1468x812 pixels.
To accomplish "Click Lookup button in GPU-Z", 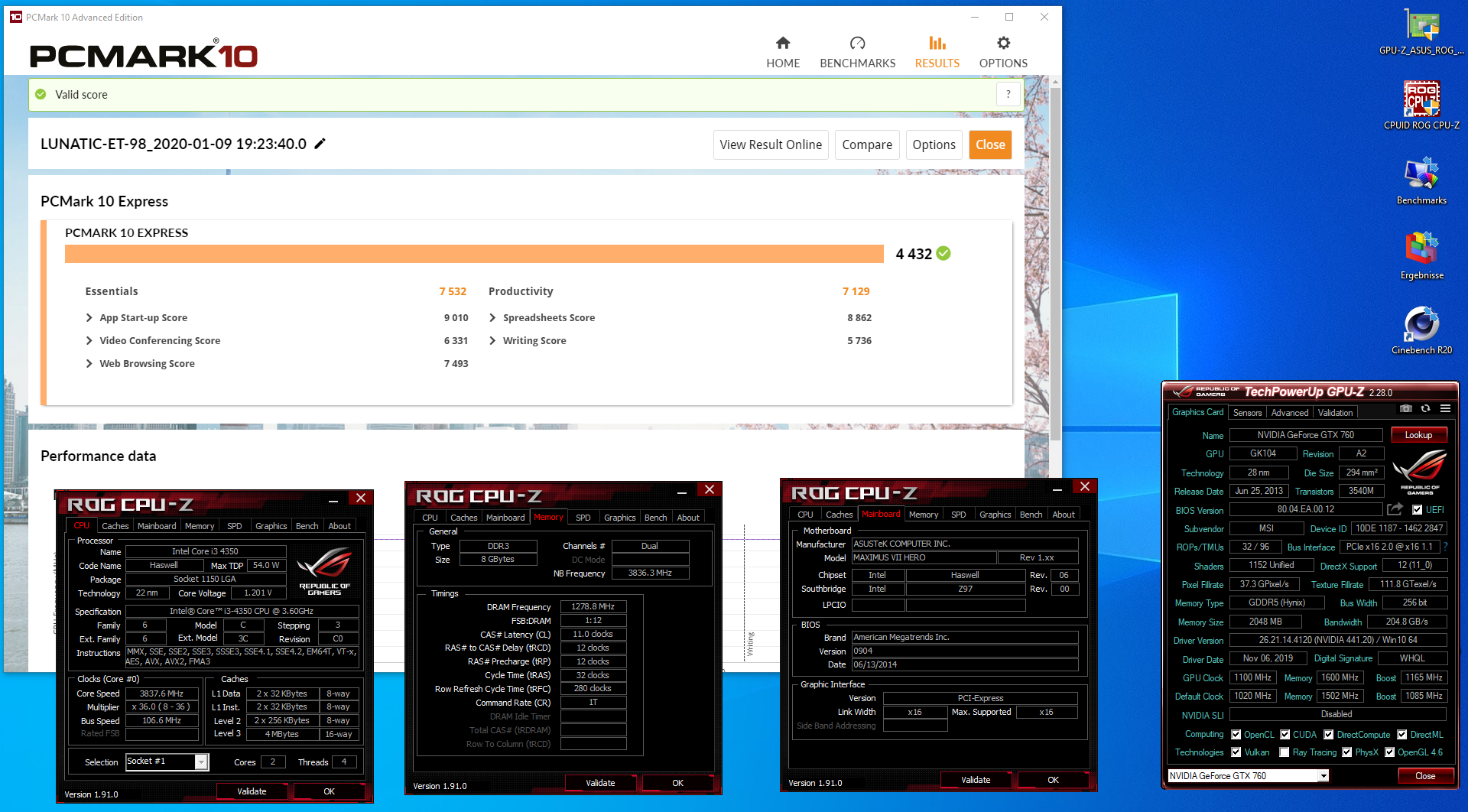I will click(1418, 435).
